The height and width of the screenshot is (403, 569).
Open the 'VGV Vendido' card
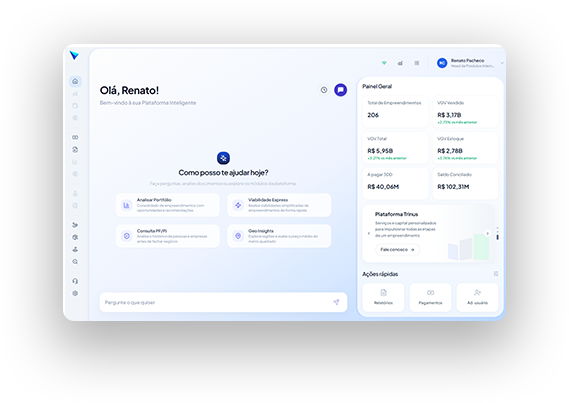click(466, 112)
